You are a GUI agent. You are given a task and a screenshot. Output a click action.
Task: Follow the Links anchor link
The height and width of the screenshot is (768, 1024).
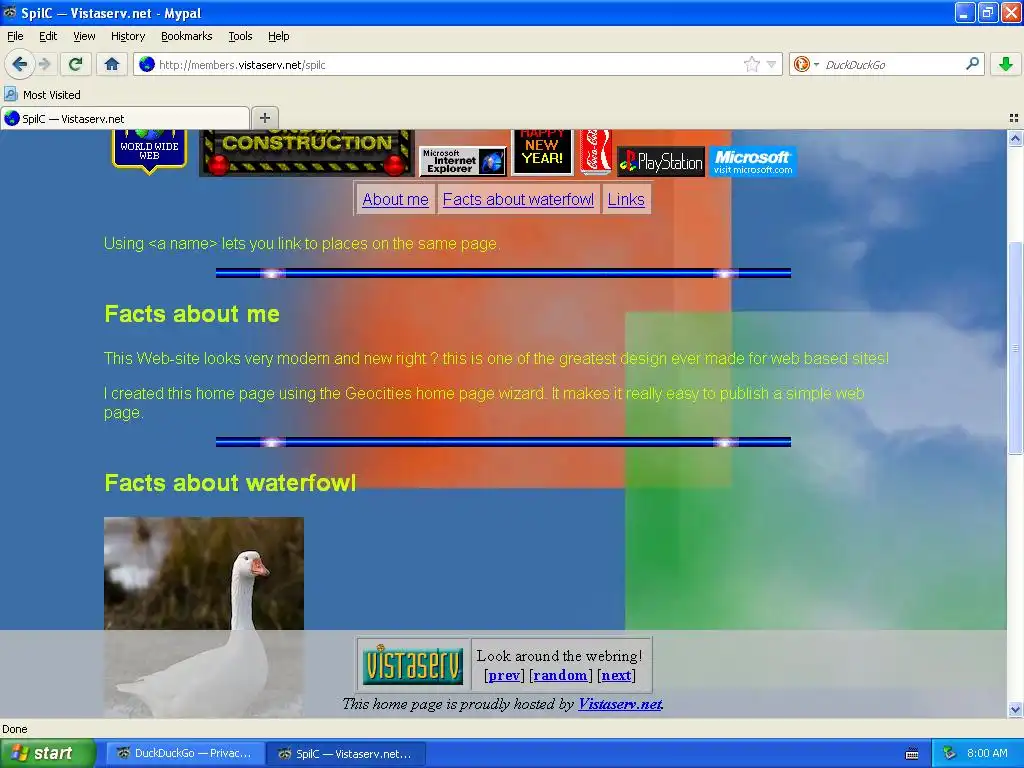click(626, 199)
